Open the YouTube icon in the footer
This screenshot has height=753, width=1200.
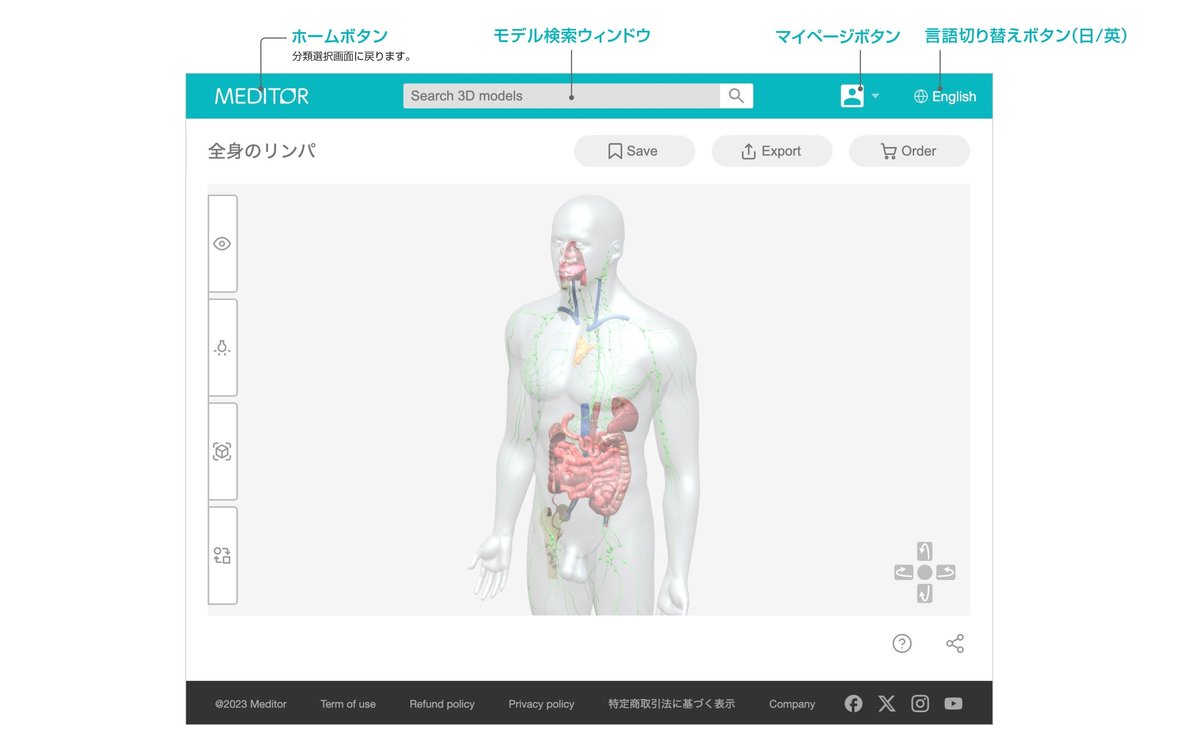tap(953, 703)
